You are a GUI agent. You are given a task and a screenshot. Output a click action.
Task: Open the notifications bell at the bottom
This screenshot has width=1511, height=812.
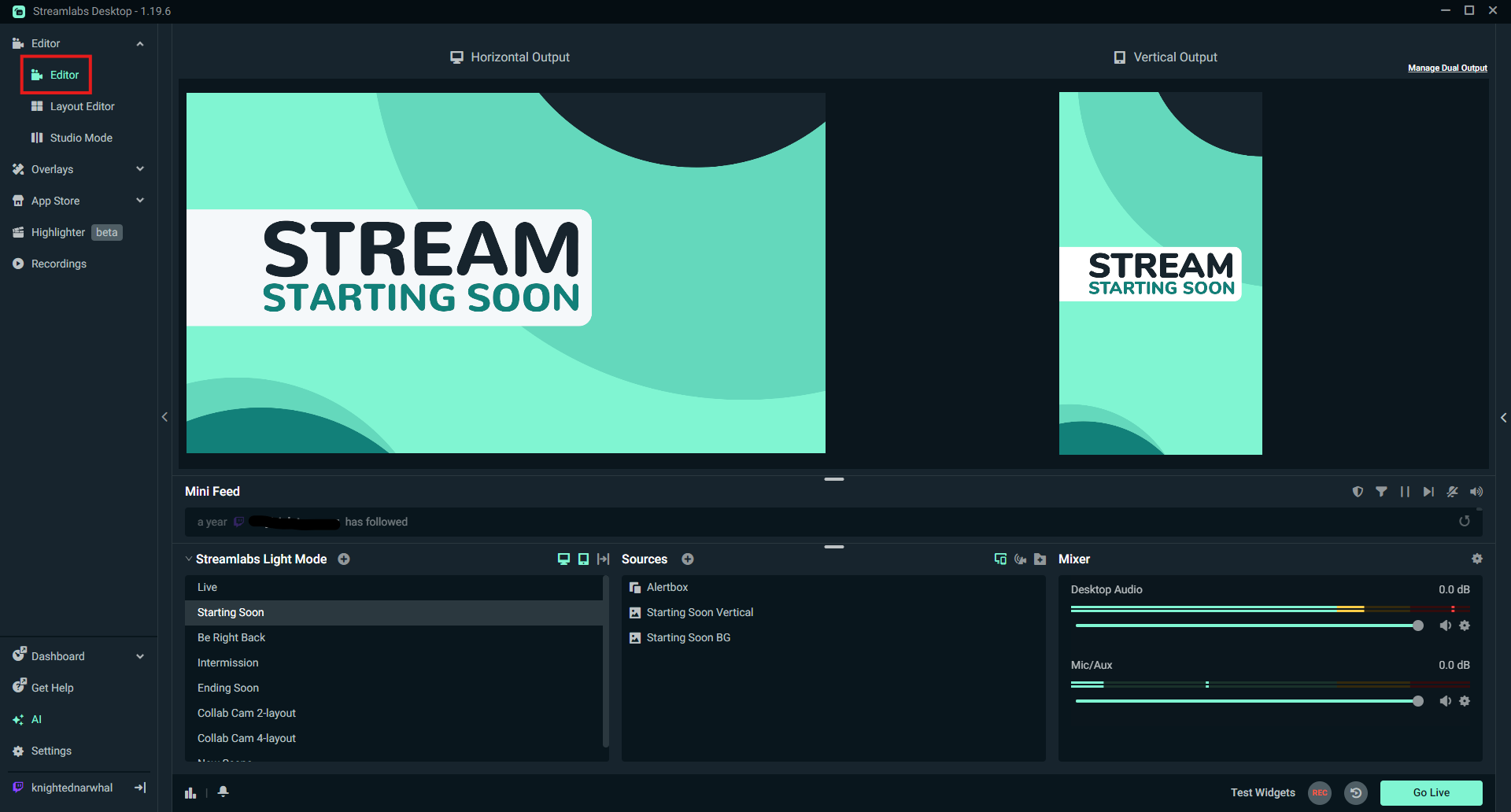pos(223,792)
